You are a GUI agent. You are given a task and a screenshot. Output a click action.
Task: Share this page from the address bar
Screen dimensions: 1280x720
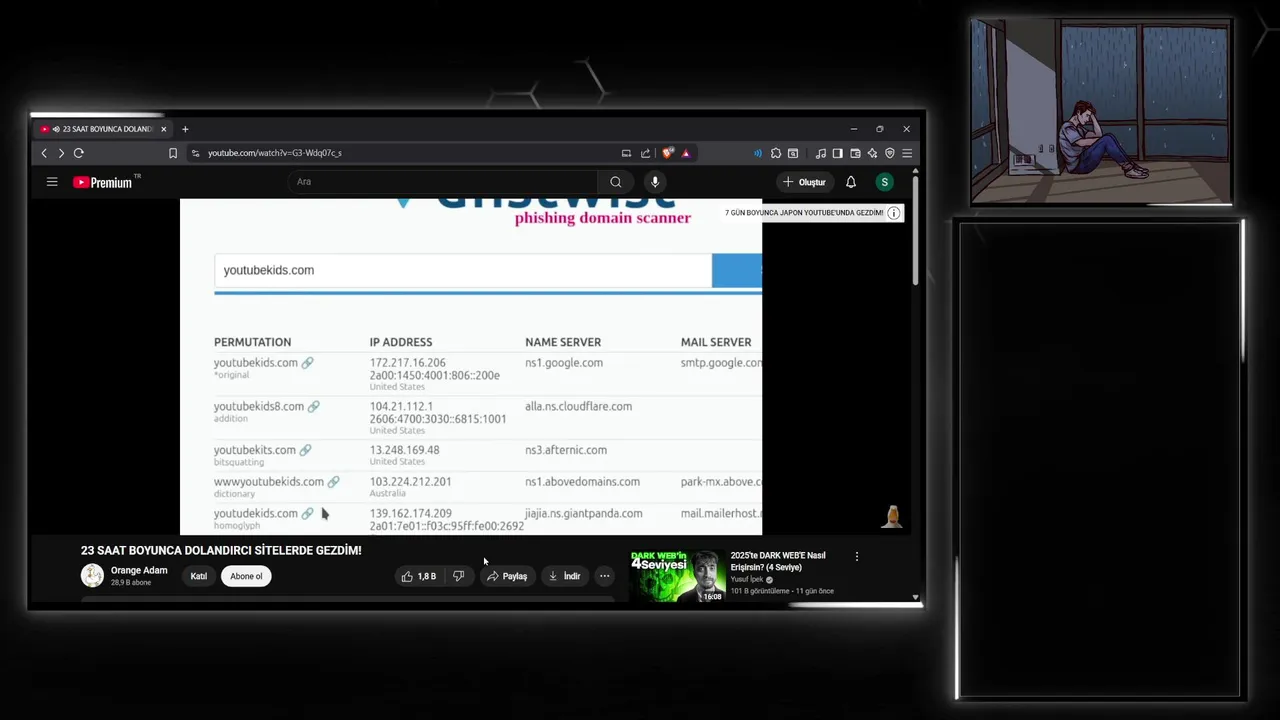645,153
